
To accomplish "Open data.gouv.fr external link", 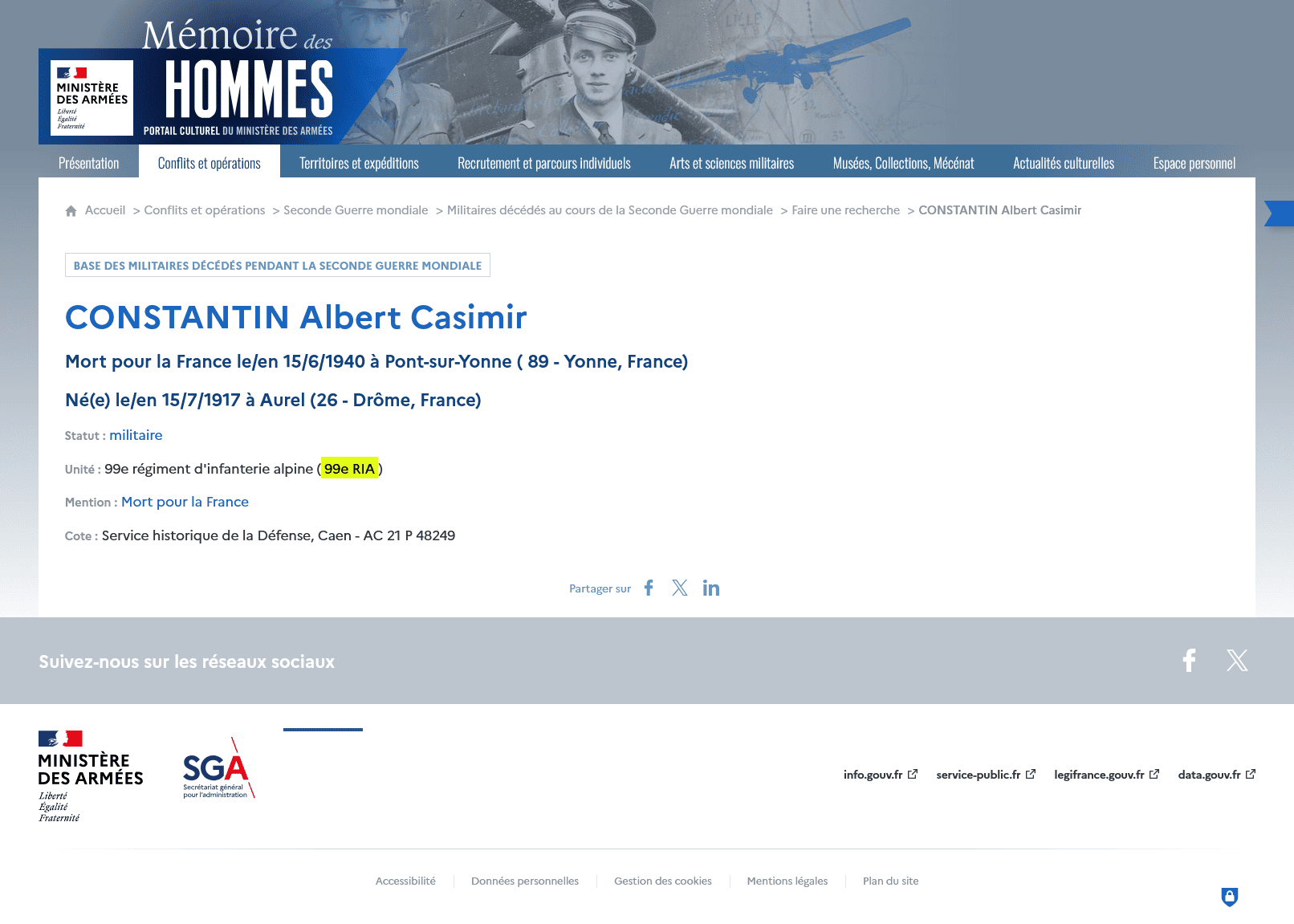I will click(x=1217, y=775).
